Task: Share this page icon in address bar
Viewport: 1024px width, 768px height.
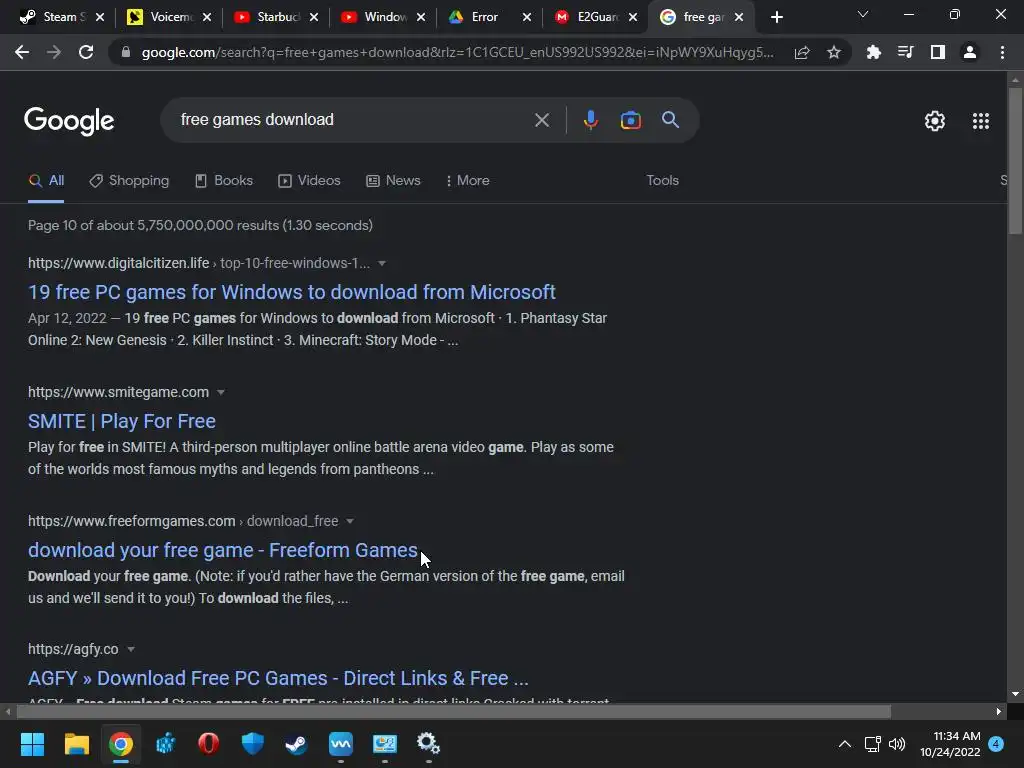Action: coord(802,52)
